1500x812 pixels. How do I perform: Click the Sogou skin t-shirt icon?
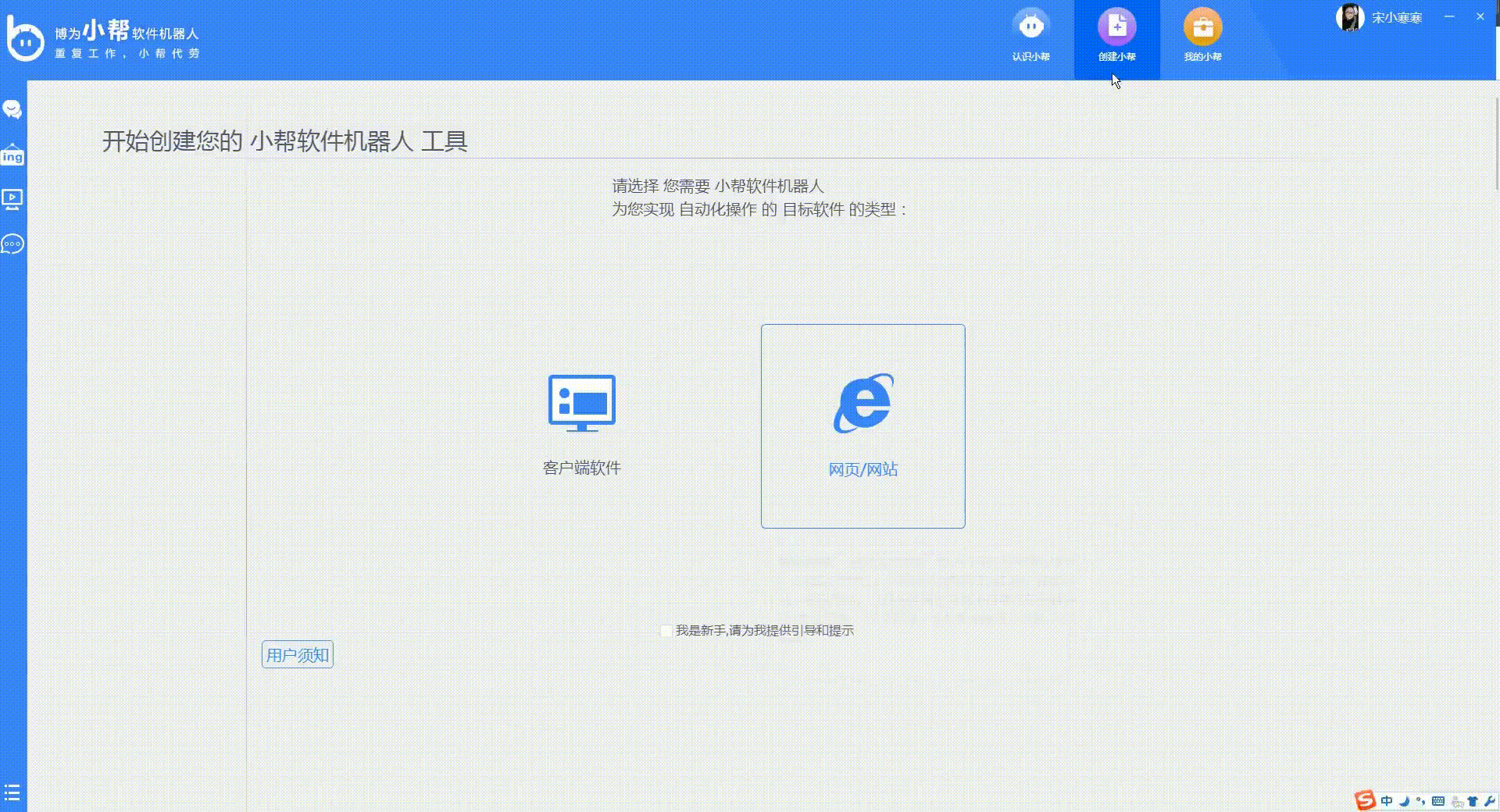[1473, 801]
